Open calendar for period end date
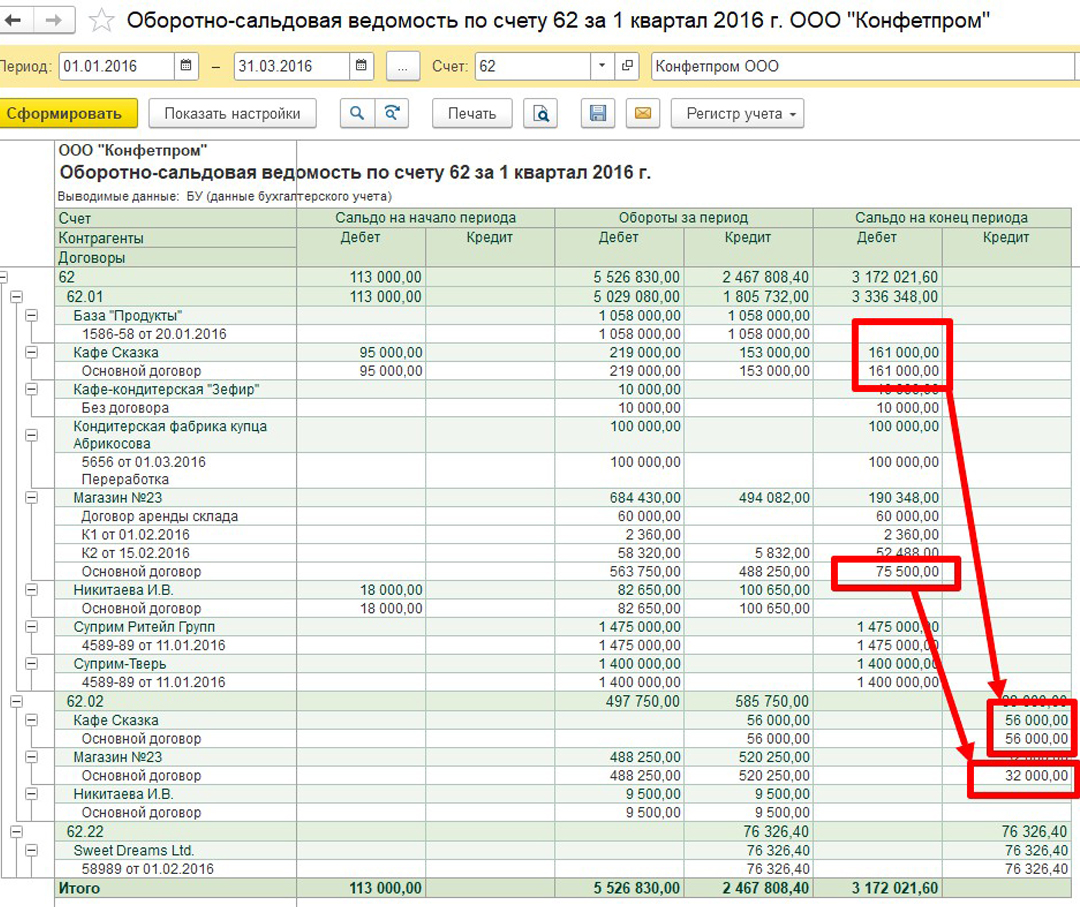 tap(362, 67)
